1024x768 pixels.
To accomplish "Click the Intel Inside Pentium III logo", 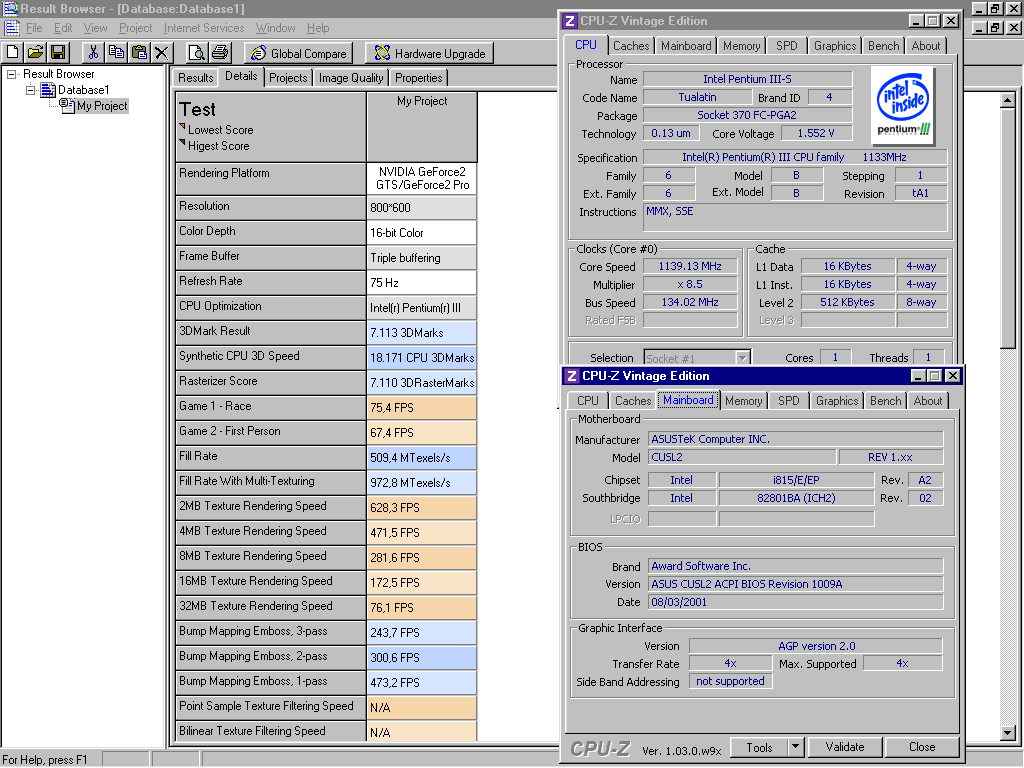I will click(x=903, y=104).
